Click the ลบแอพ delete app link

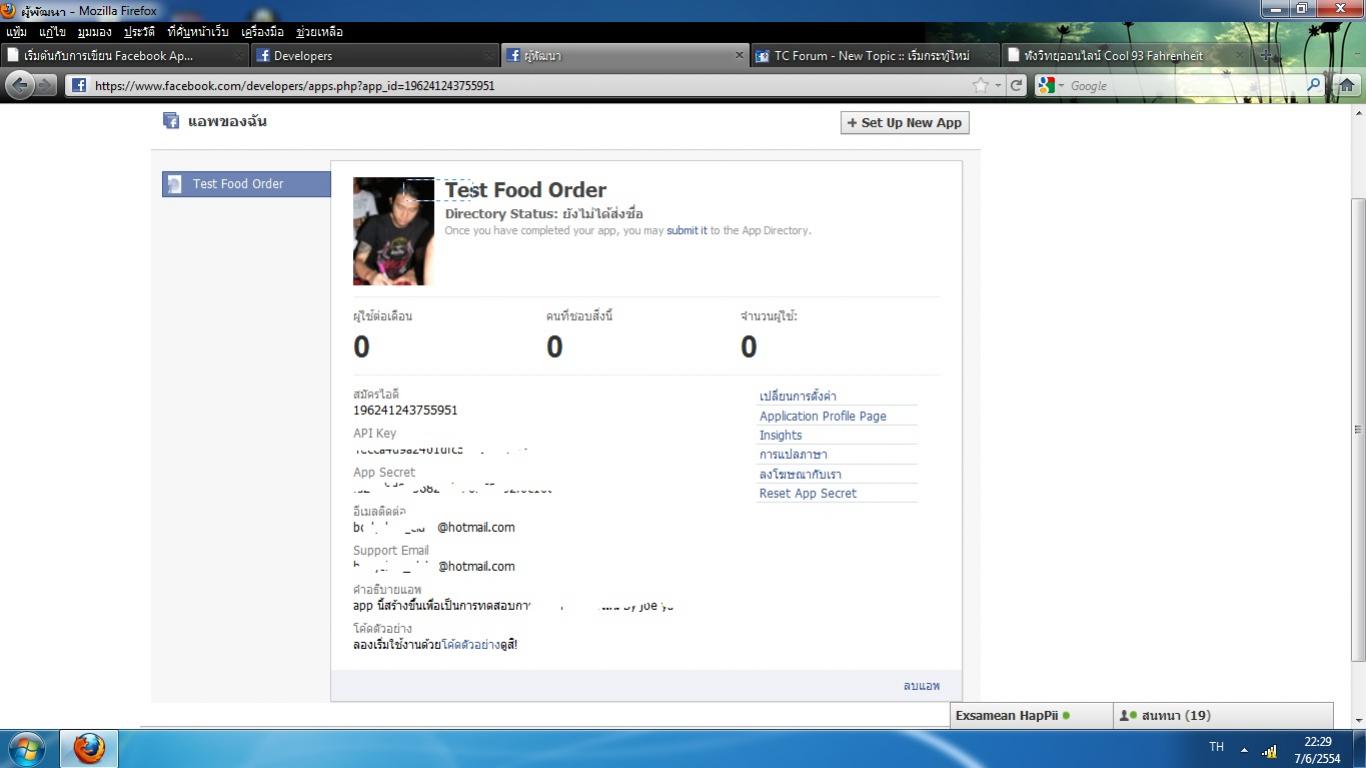921,686
